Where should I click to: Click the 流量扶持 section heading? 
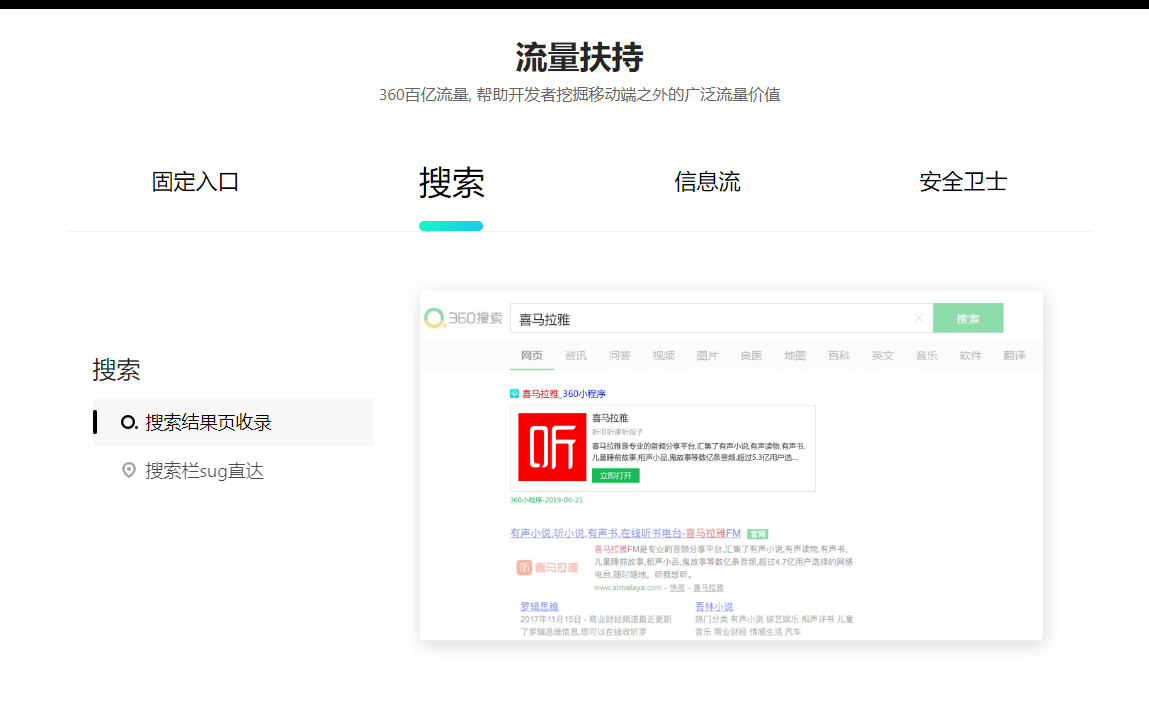point(579,57)
